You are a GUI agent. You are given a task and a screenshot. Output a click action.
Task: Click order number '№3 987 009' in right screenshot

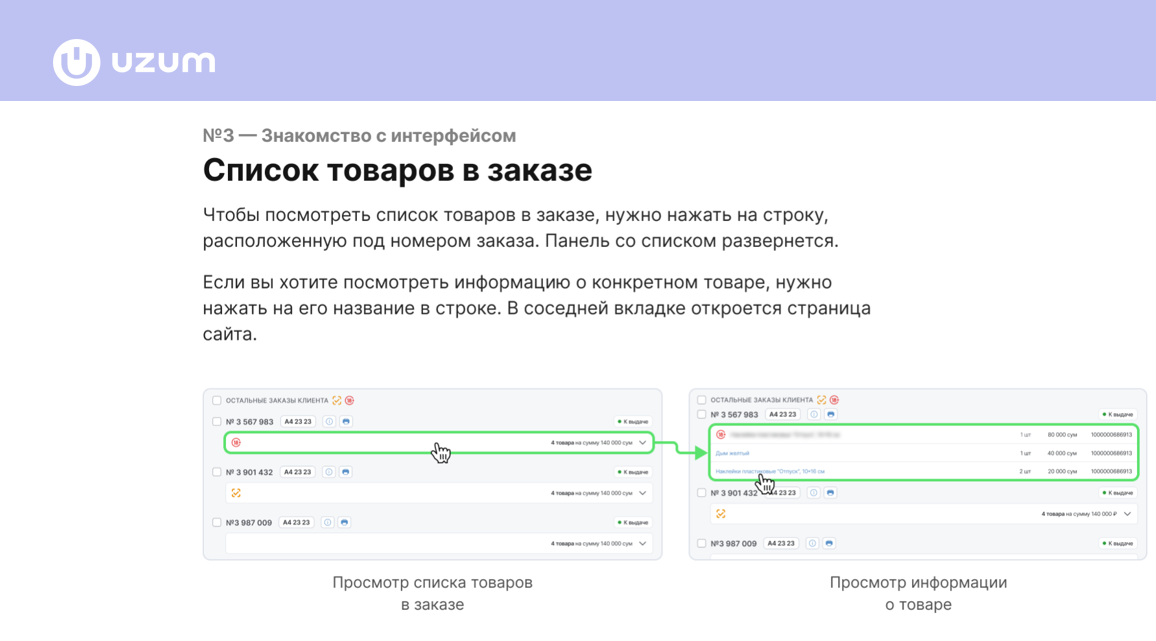point(734,544)
